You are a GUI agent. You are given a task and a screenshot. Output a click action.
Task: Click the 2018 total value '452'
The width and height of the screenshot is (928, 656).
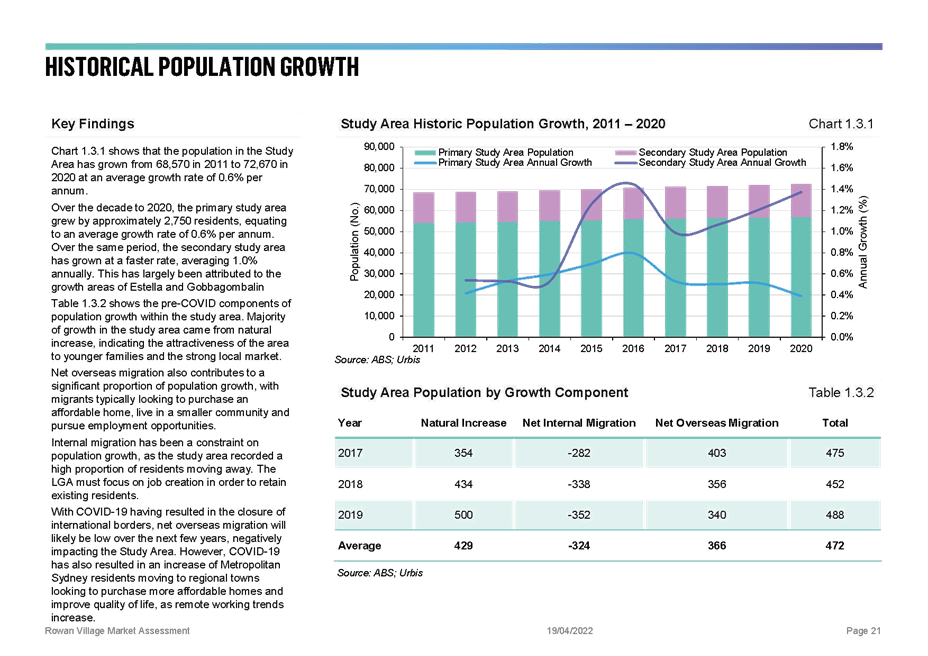pyautogui.click(x=835, y=484)
